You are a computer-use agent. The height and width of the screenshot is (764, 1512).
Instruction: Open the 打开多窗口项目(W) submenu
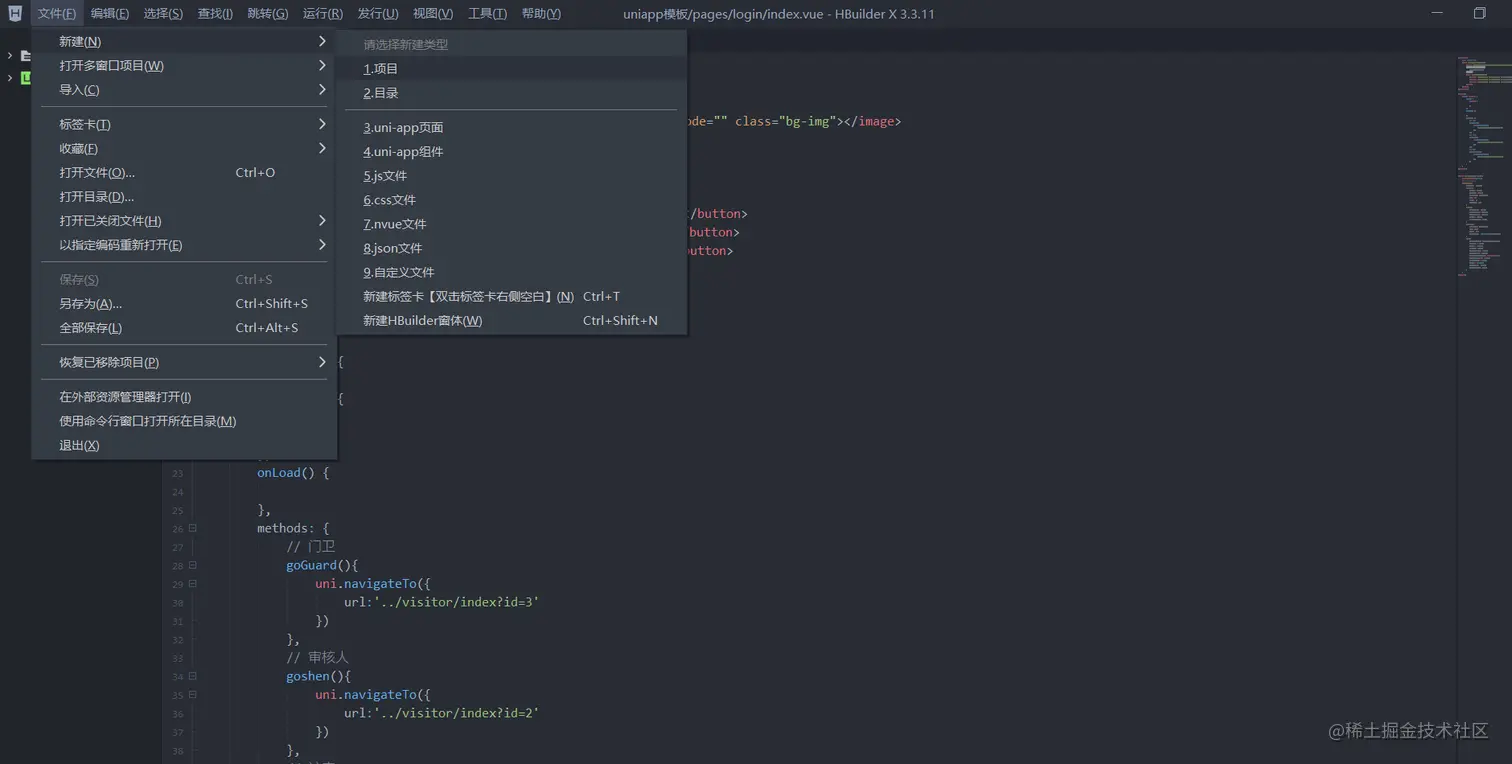[184, 65]
